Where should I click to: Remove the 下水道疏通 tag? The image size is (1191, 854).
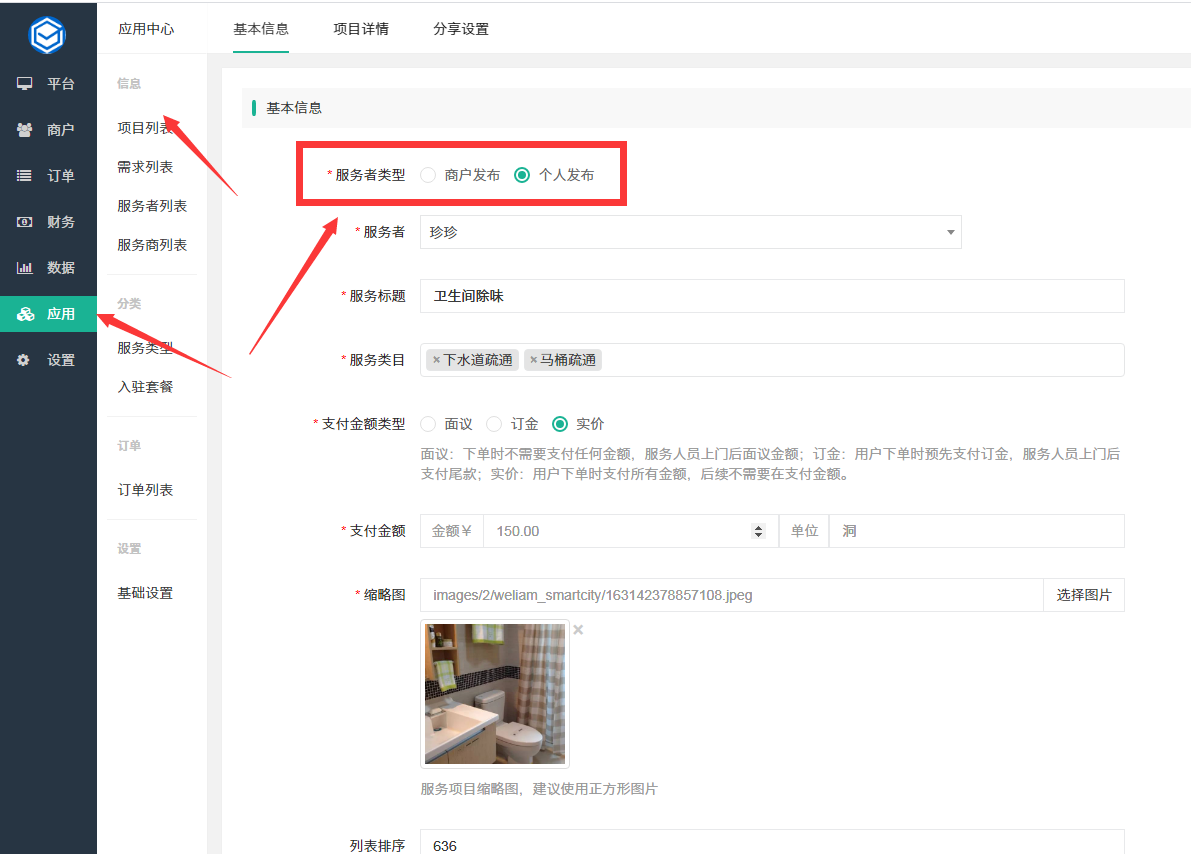tap(436, 360)
